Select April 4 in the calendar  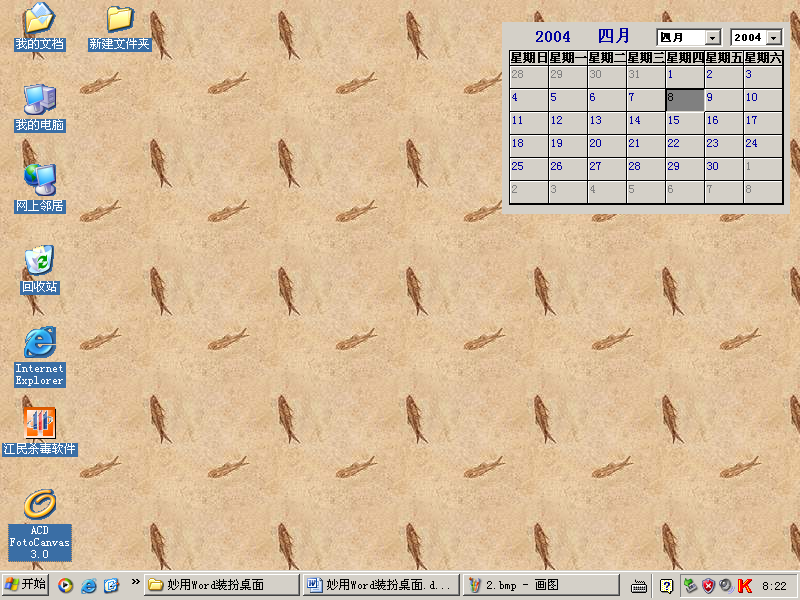529,100
